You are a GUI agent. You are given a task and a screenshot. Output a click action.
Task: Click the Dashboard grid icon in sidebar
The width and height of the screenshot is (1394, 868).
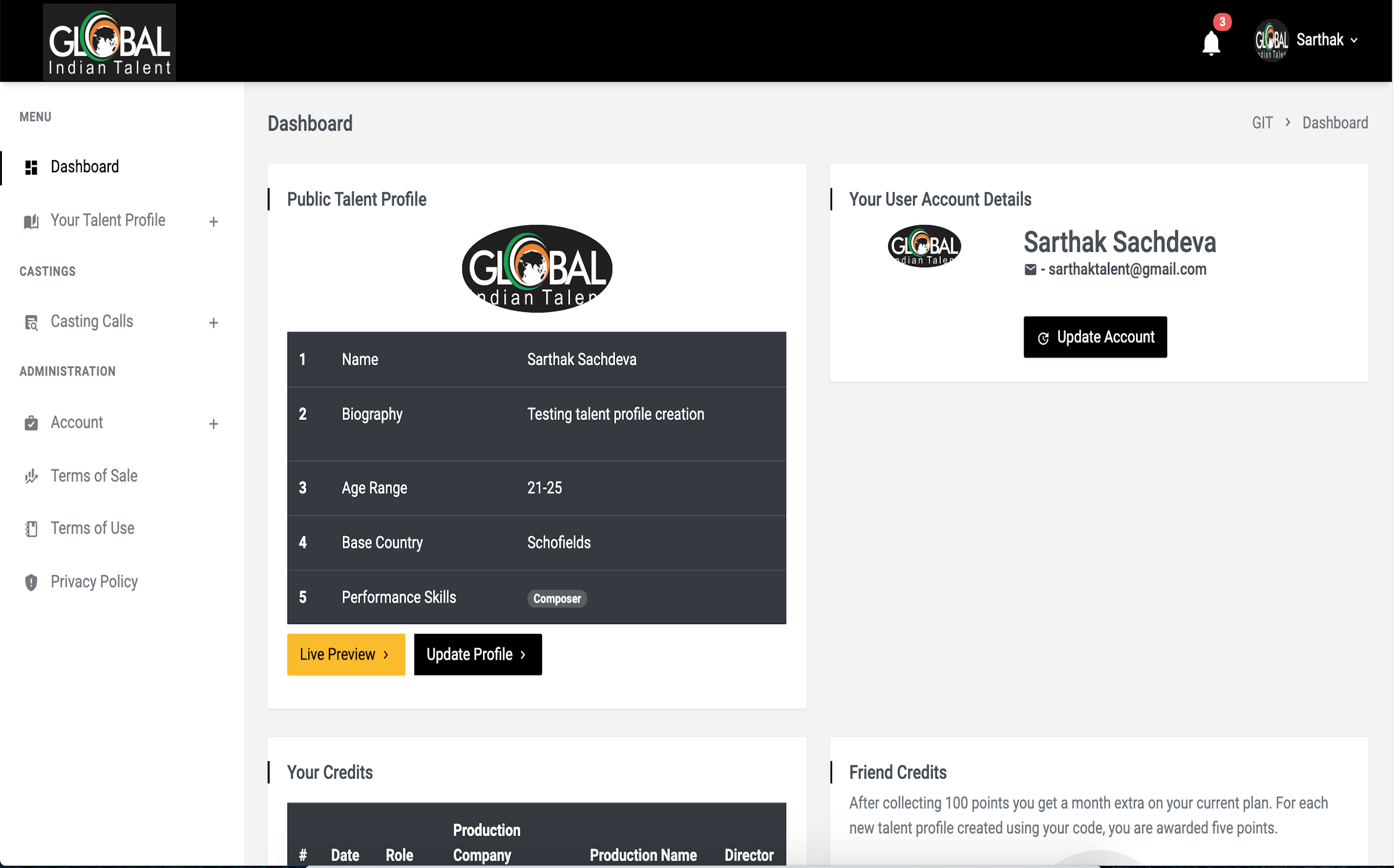coord(31,167)
